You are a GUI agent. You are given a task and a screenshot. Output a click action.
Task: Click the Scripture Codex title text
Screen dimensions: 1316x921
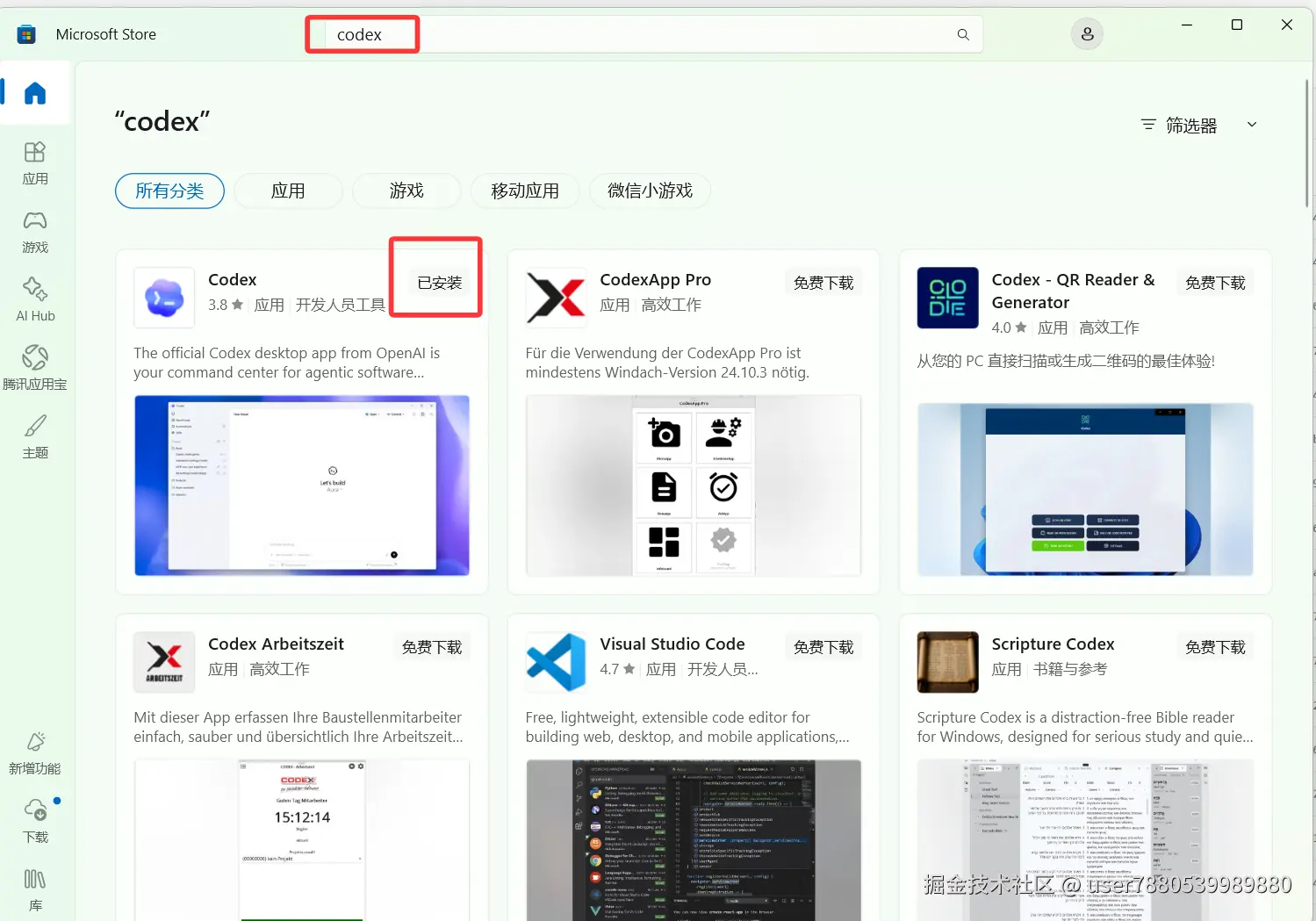coord(1054,644)
